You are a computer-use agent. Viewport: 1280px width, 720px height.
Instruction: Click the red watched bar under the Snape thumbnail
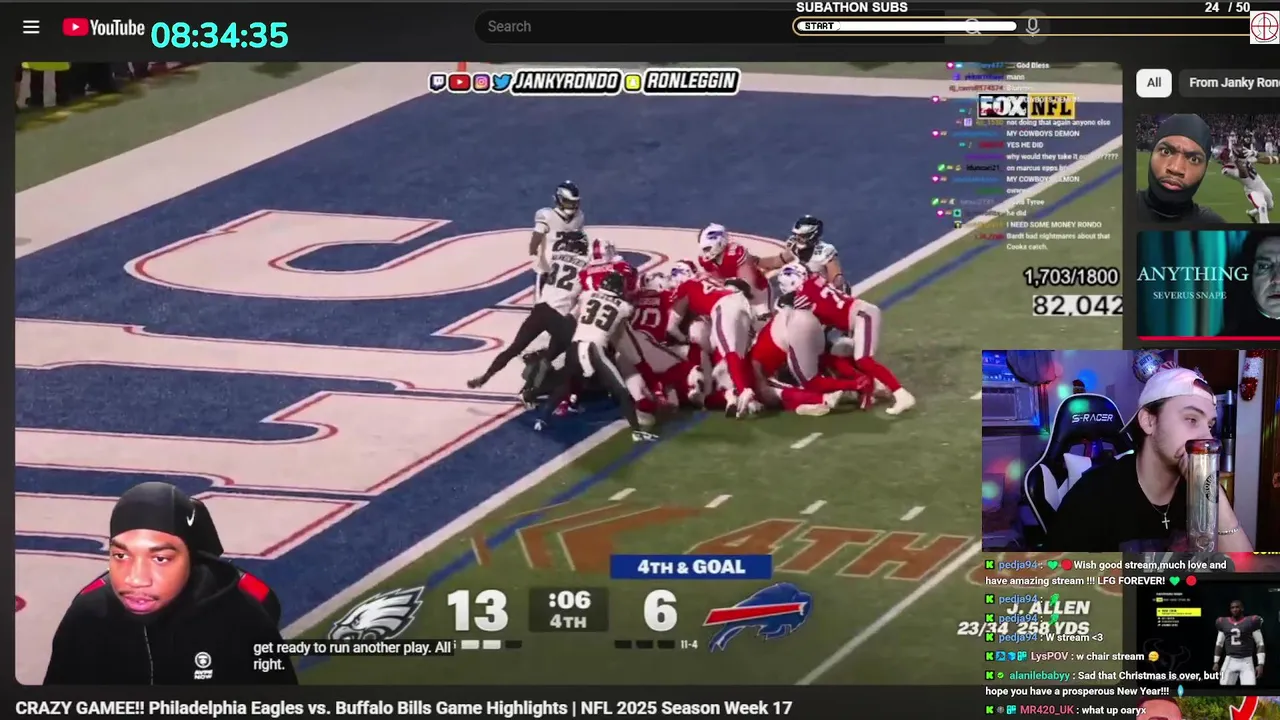(1208, 338)
